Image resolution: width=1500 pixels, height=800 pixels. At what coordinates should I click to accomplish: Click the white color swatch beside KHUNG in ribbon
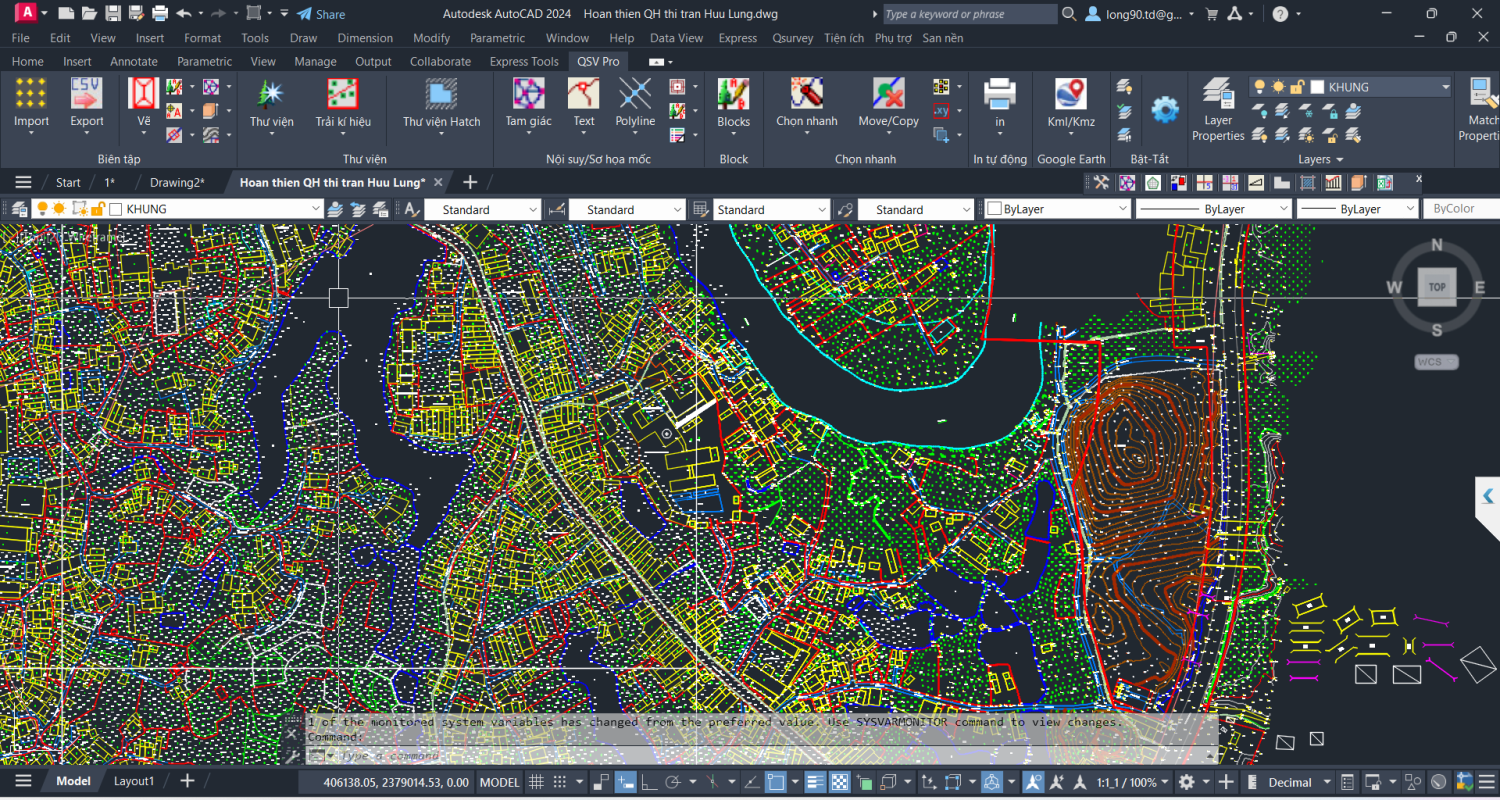[1317, 87]
